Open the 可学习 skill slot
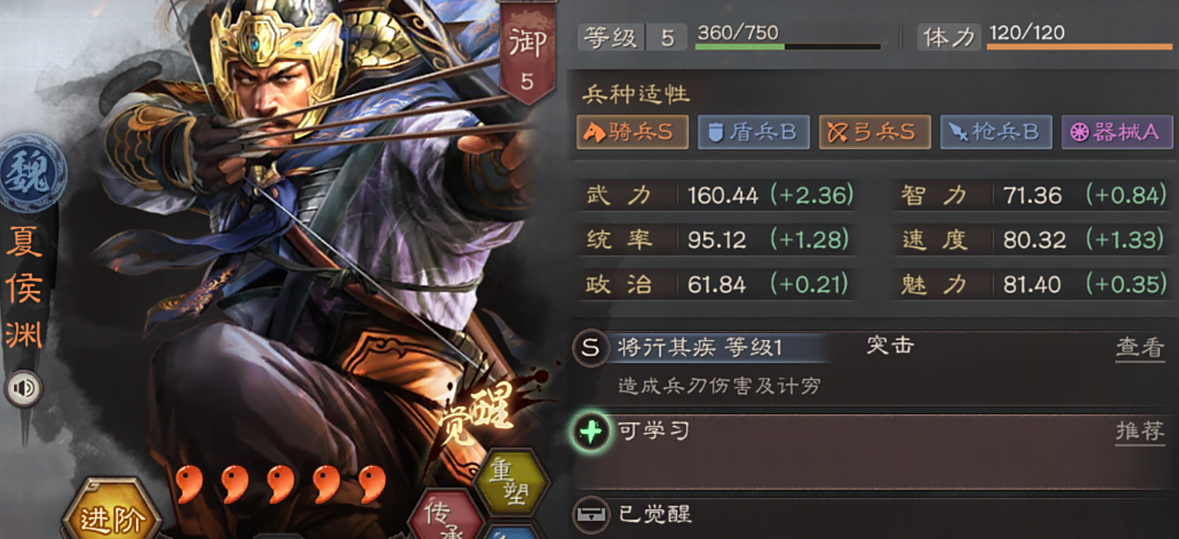1179x539 pixels. pos(872,451)
